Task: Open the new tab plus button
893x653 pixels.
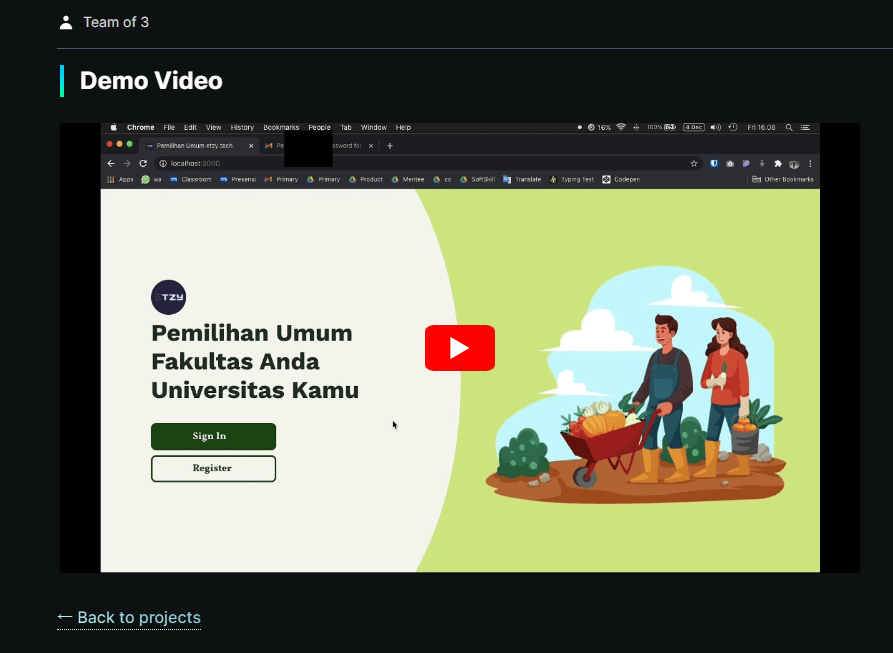Action: [x=390, y=145]
